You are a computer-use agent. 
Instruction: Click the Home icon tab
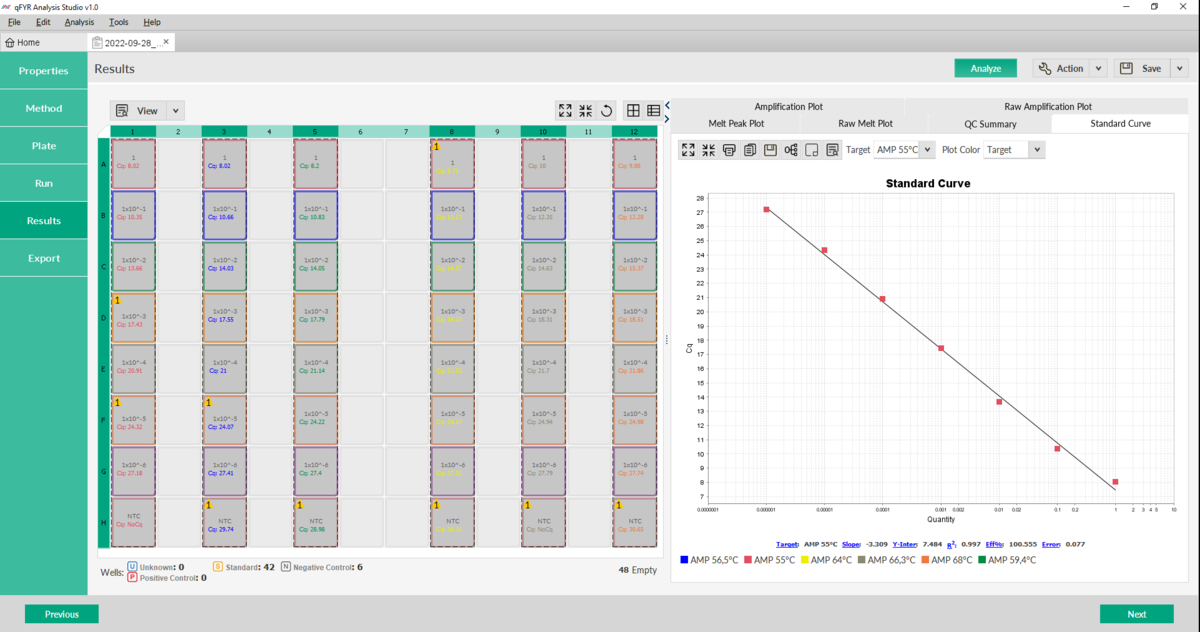point(22,42)
